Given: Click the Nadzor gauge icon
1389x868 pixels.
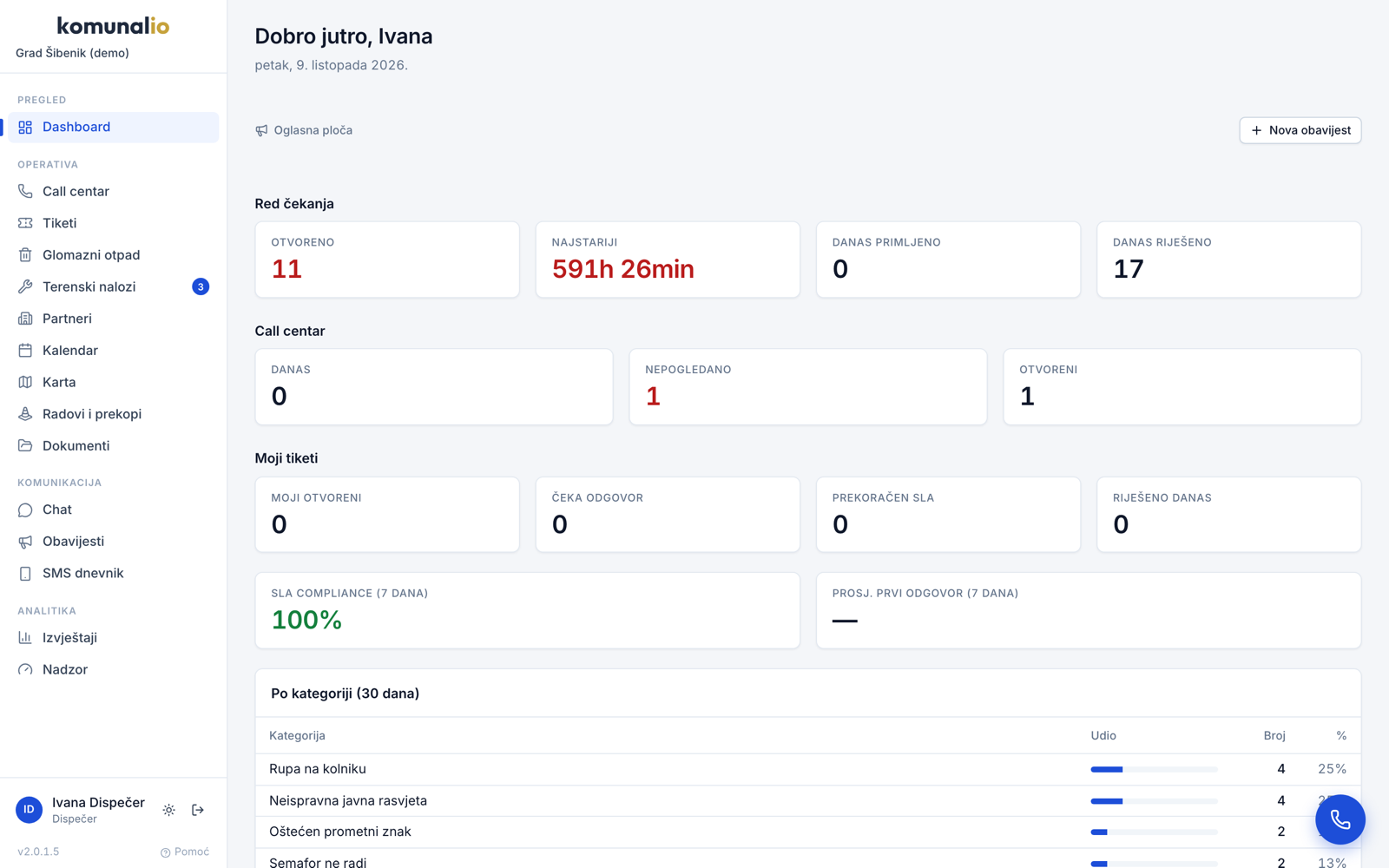Looking at the screenshot, I should [x=25, y=669].
